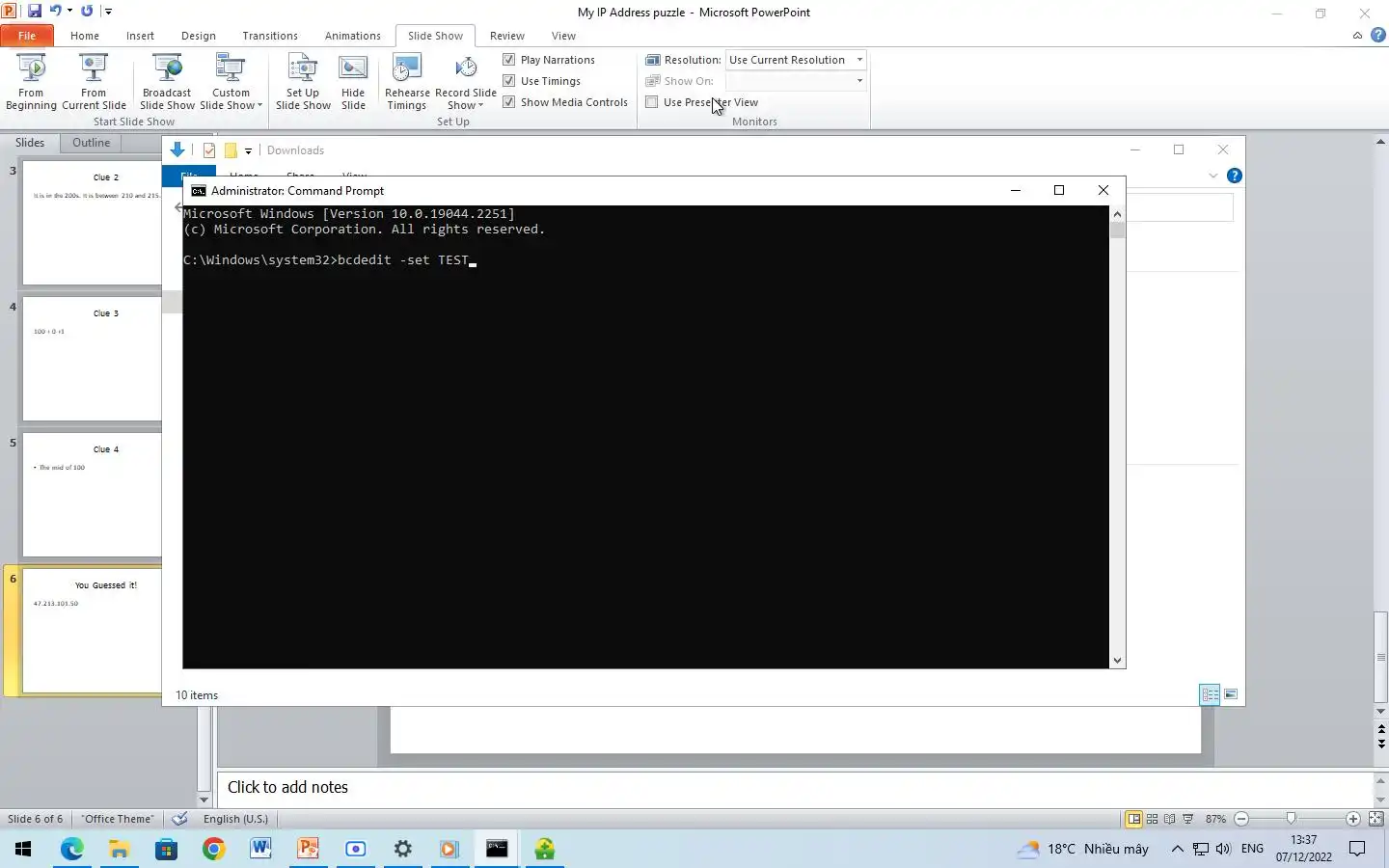Screen dimensions: 1389x868
Task: Switch to Reading View icon
Action: [x=1170, y=819]
